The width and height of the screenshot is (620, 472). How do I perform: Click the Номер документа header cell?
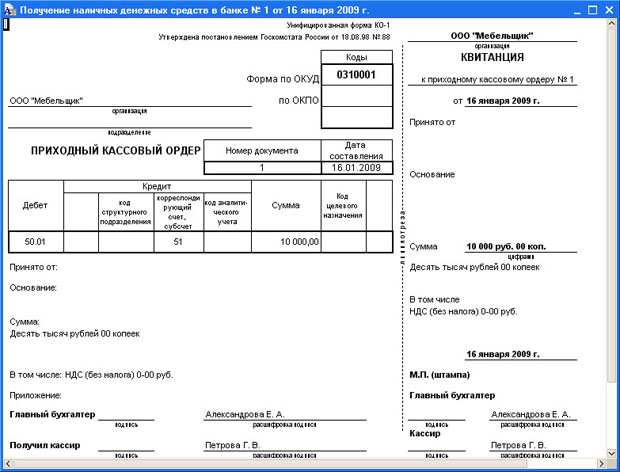pyautogui.click(x=263, y=151)
